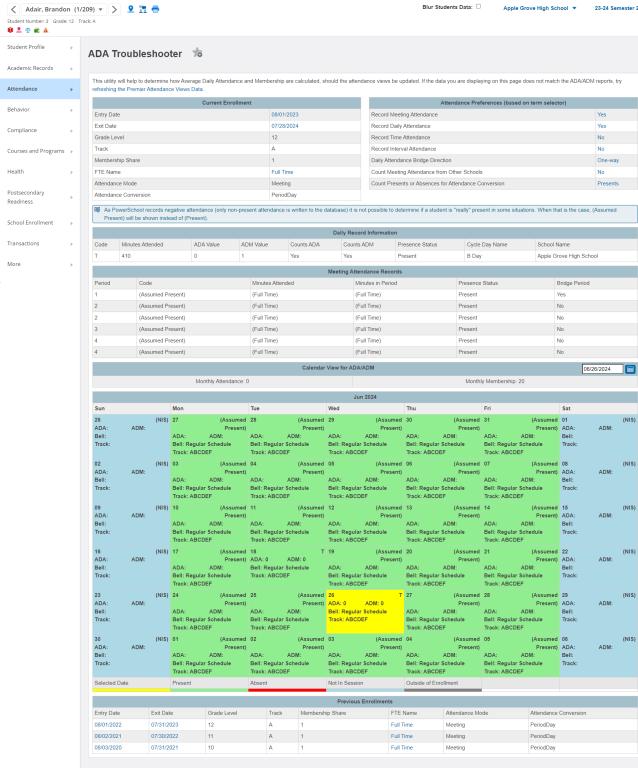Screen dimensions: 638x768
Task: Click the Full Time FTE Name link in Current Enrollment
Action: [x=282, y=172]
